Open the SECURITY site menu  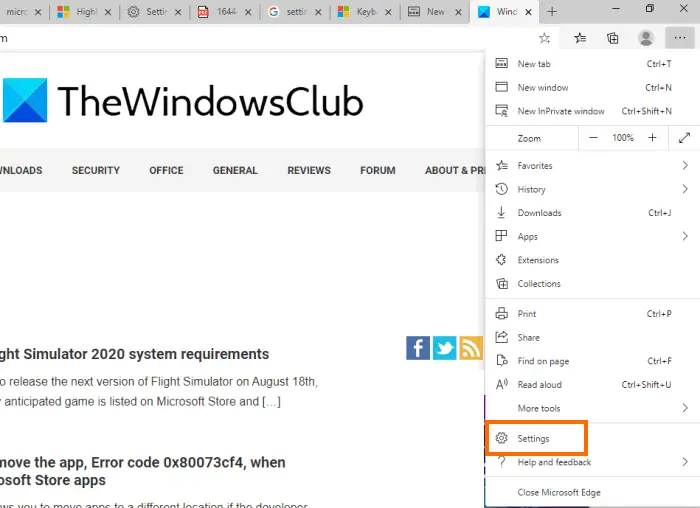[96, 171]
